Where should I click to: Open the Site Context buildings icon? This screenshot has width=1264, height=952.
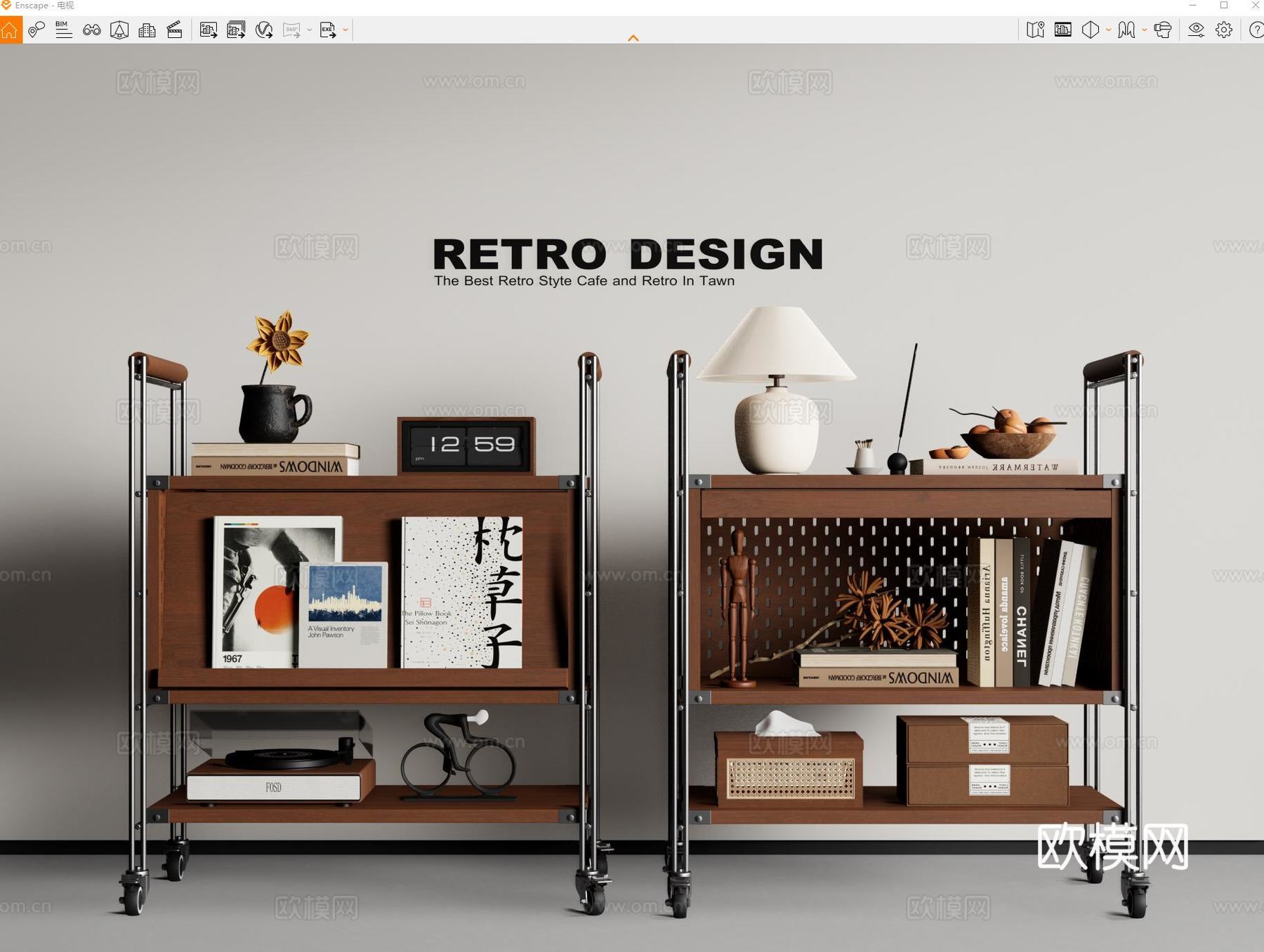pos(147,30)
